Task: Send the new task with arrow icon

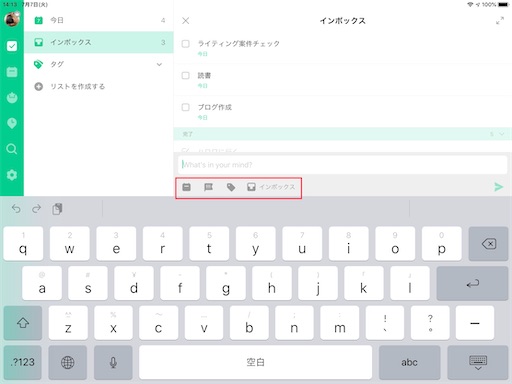Action: point(499,187)
